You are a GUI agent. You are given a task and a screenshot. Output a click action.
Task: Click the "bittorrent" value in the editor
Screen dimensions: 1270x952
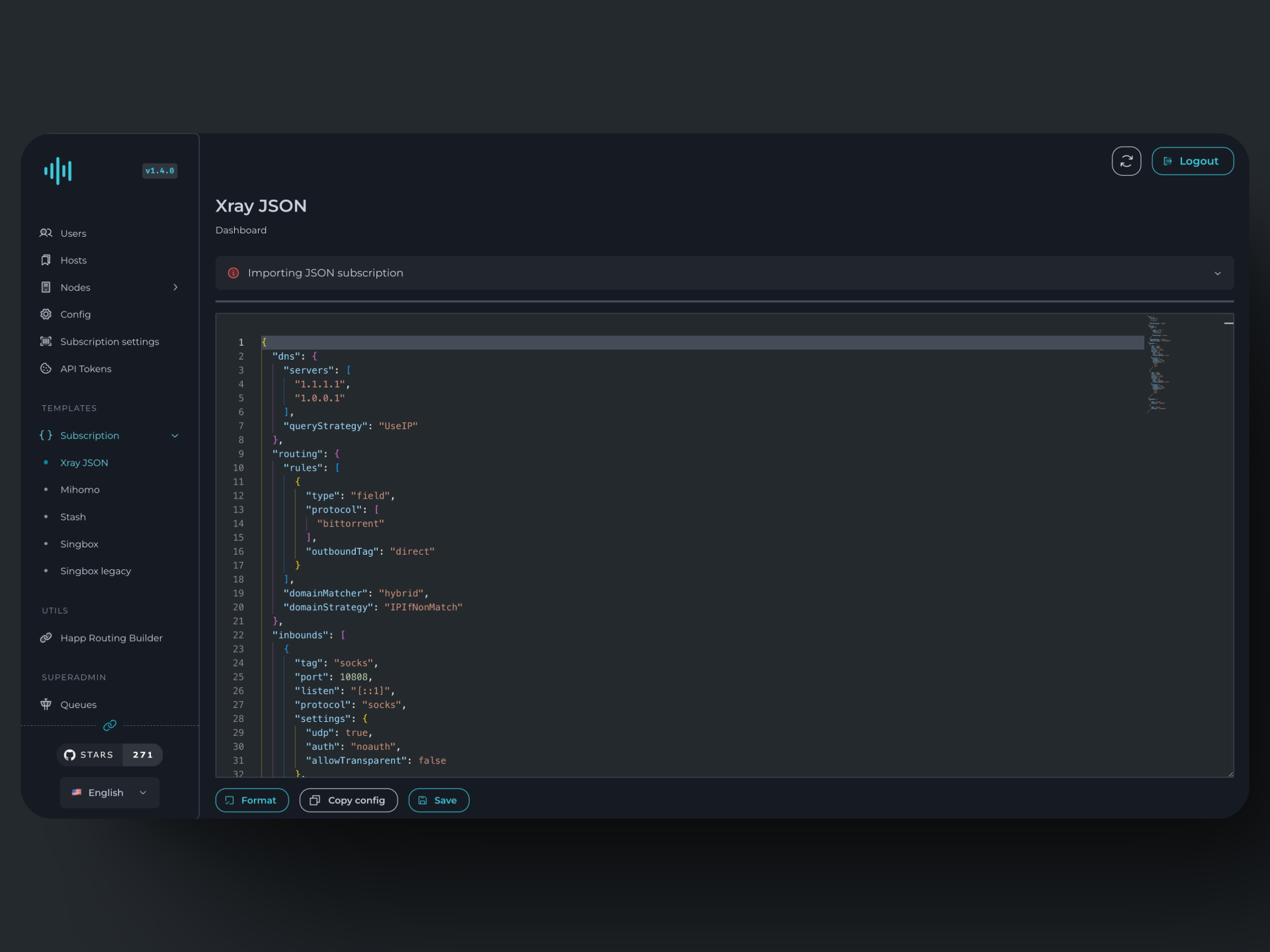click(351, 524)
